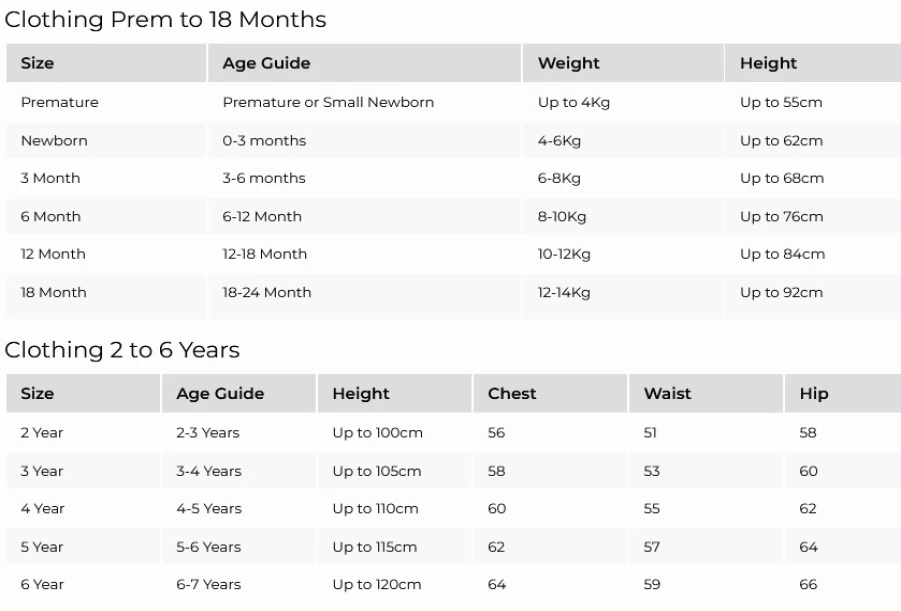
Task: Click the Weight column header
Action: coord(623,63)
